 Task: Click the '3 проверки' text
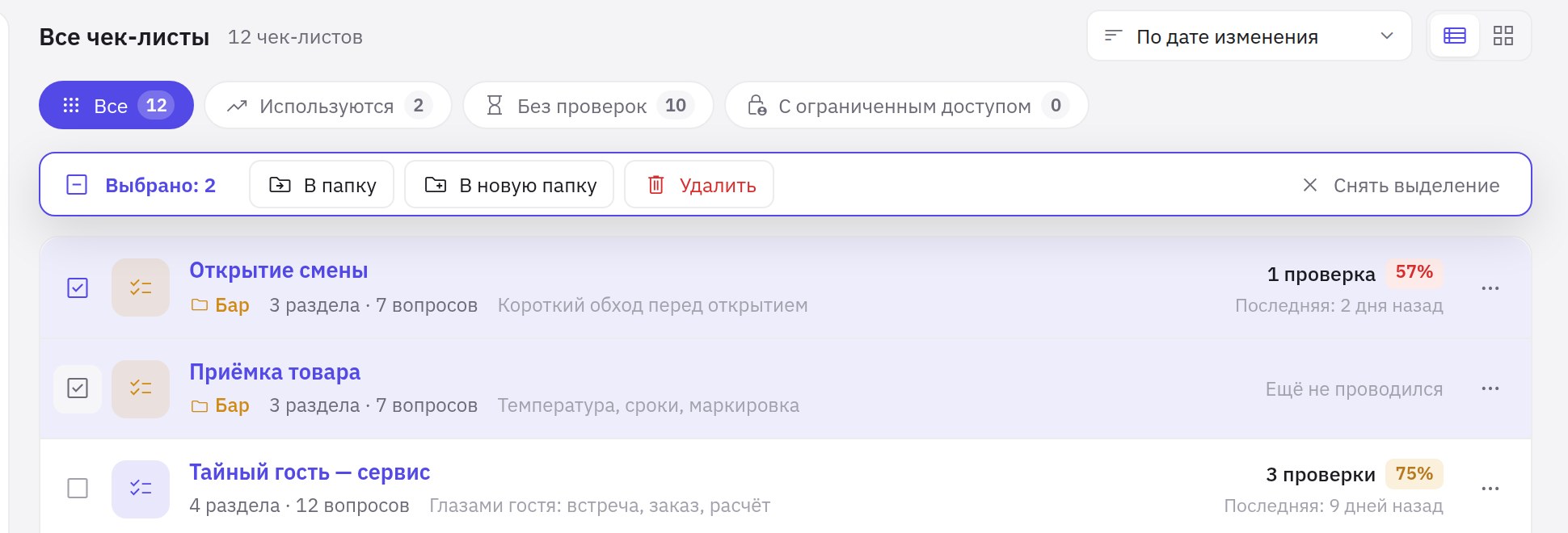click(1321, 475)
